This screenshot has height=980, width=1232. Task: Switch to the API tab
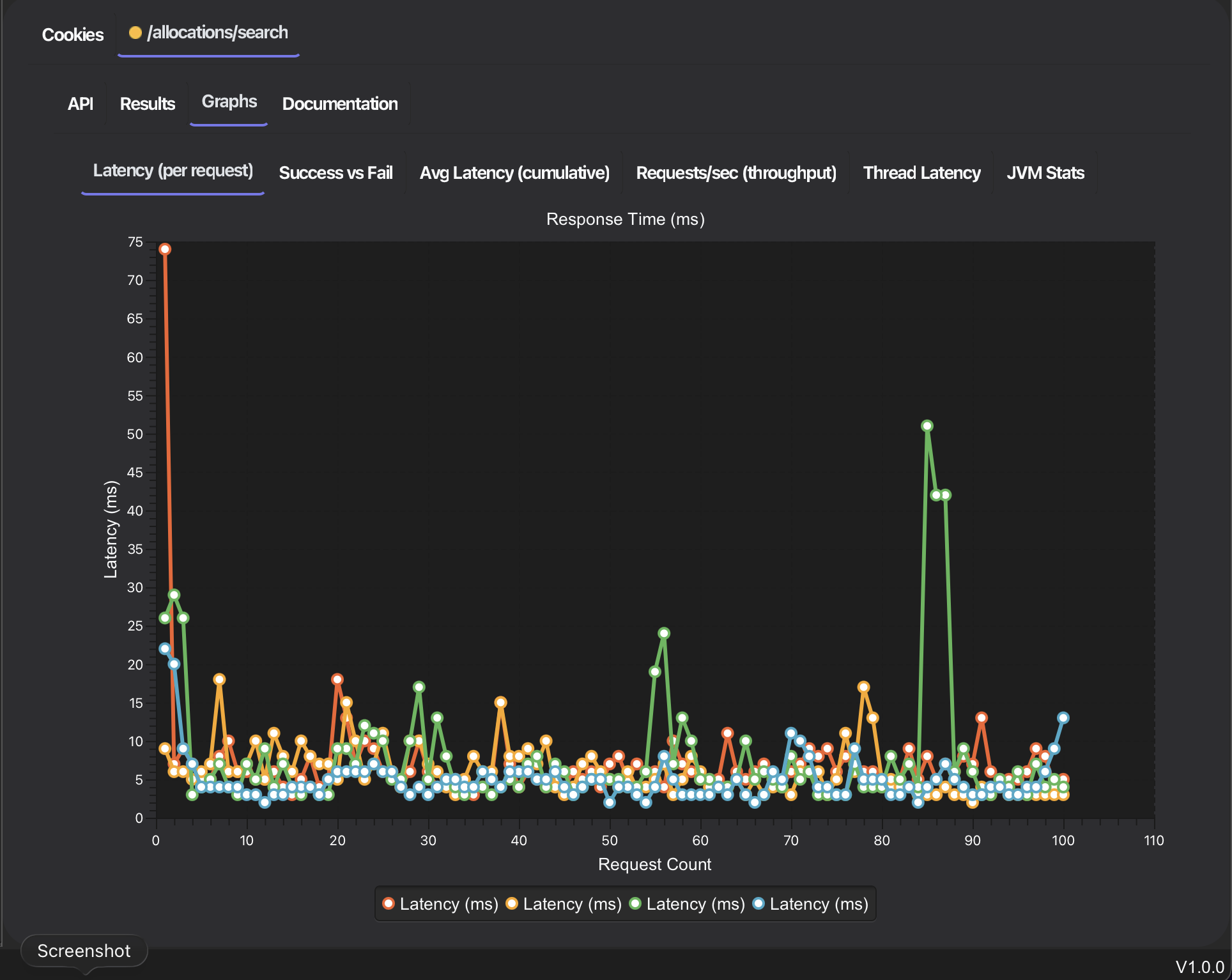point(80,103)
